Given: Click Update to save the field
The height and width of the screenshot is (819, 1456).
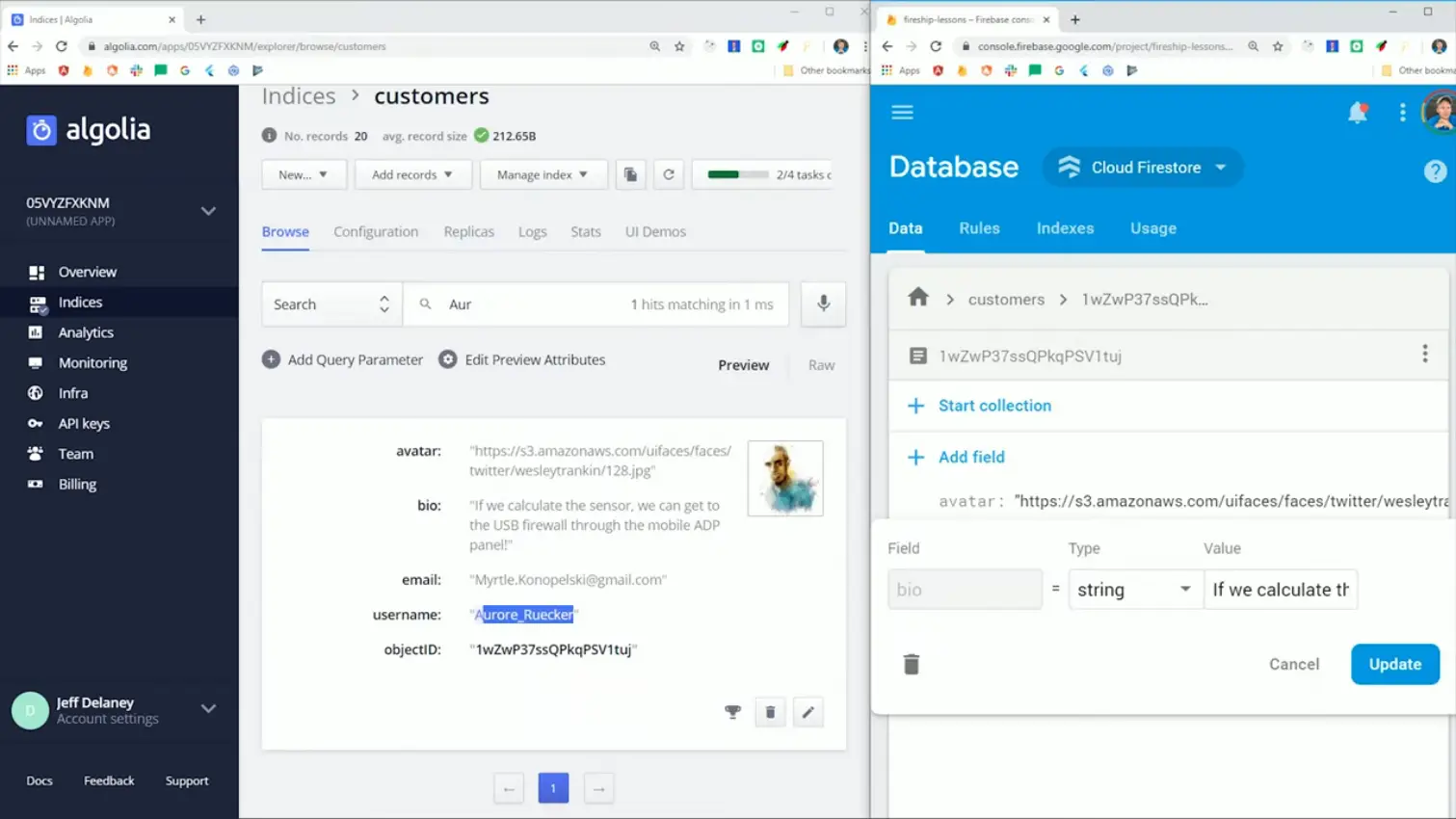Looking at the screenshot, I should pos(1394,664).
